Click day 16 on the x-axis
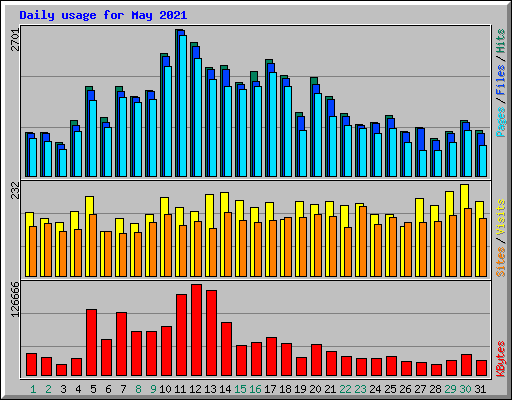The image size is (512, 400). (255, 389)
